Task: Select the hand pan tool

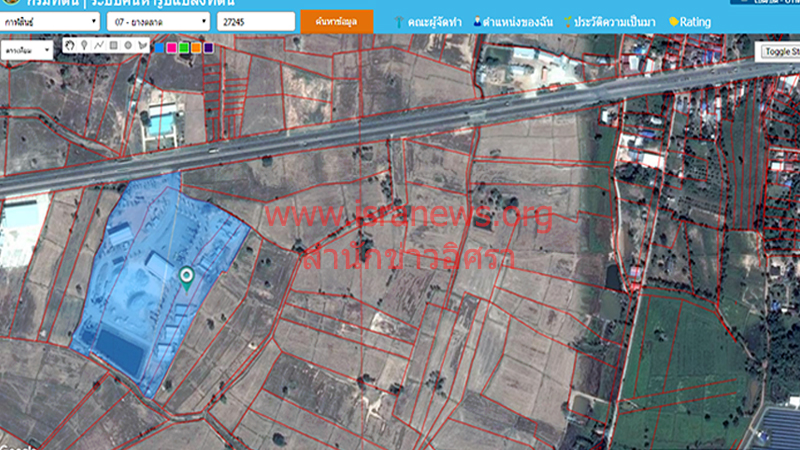Action: (x=70, y=45)
